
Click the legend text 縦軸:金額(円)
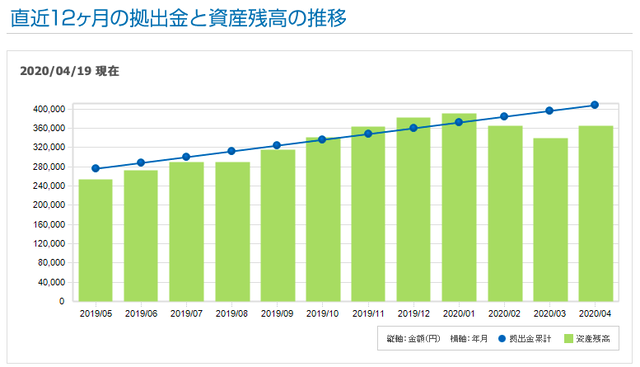click(x=413, y=338)
